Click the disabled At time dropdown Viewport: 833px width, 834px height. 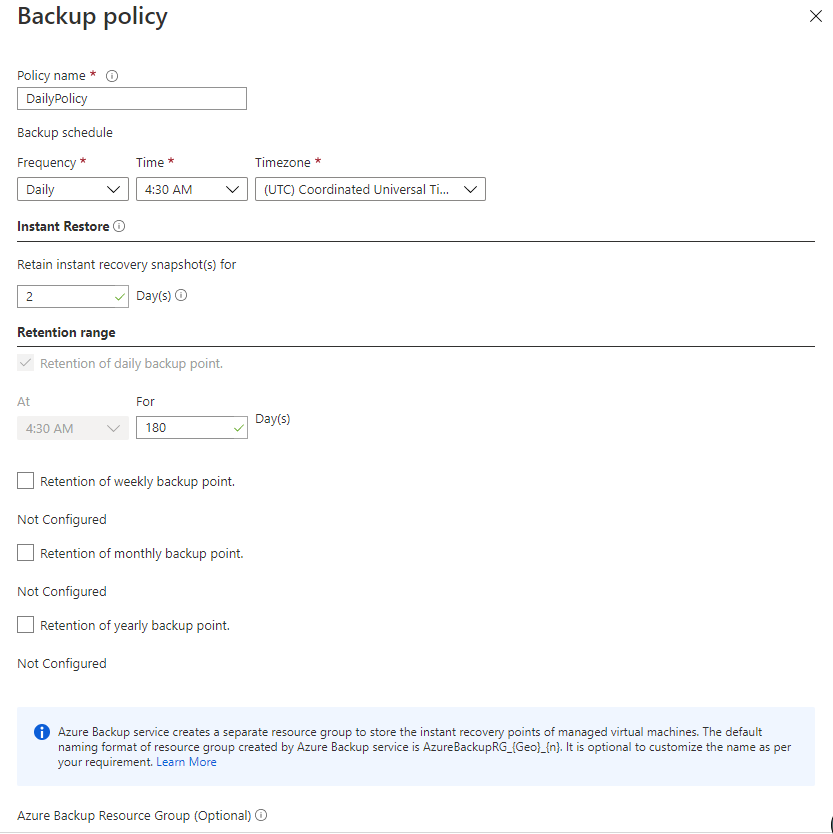pyautogui.click(x=73, y=428)
